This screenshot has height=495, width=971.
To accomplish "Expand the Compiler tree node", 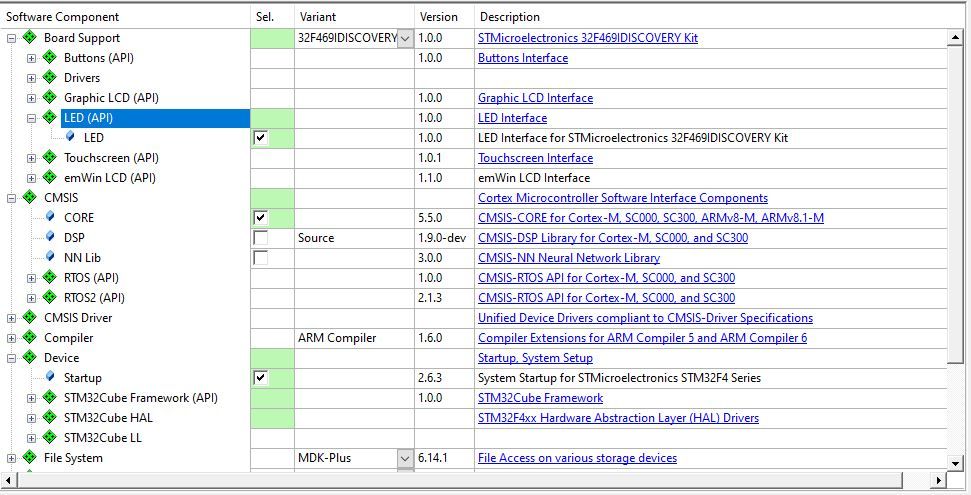I will pyautogui.click(x=11, y=338).
